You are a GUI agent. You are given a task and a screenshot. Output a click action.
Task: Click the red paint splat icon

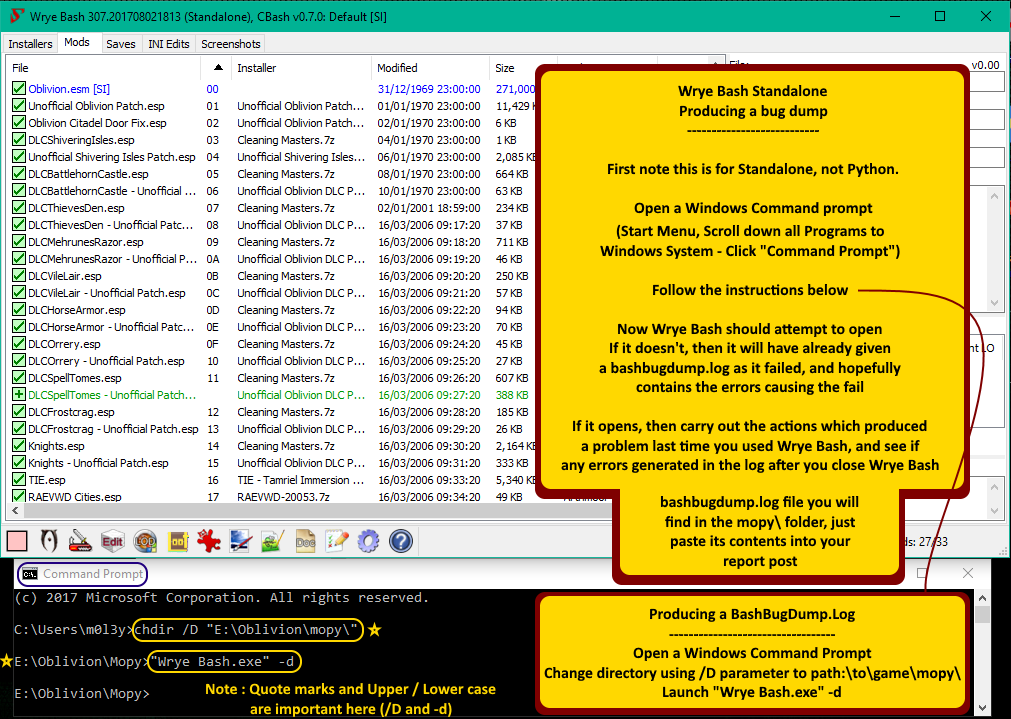[209, 542]
